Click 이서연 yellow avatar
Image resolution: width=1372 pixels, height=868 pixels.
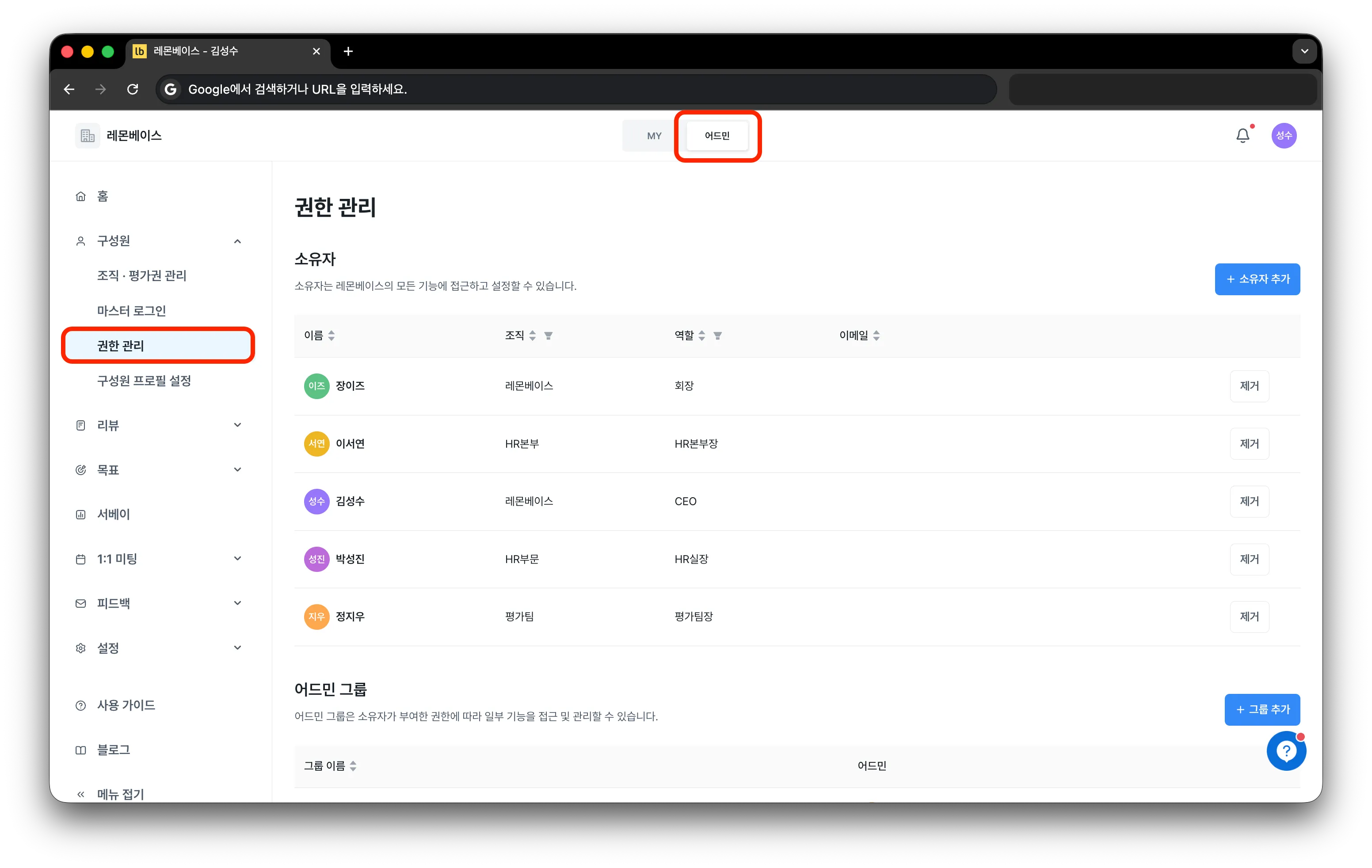(x=317, y=444)
